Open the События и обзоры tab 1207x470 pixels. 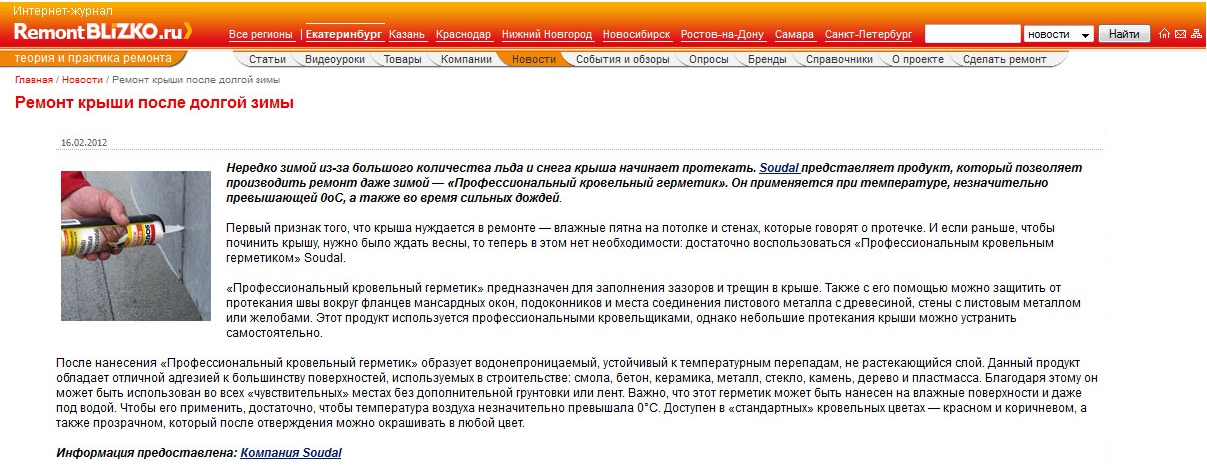622,59
